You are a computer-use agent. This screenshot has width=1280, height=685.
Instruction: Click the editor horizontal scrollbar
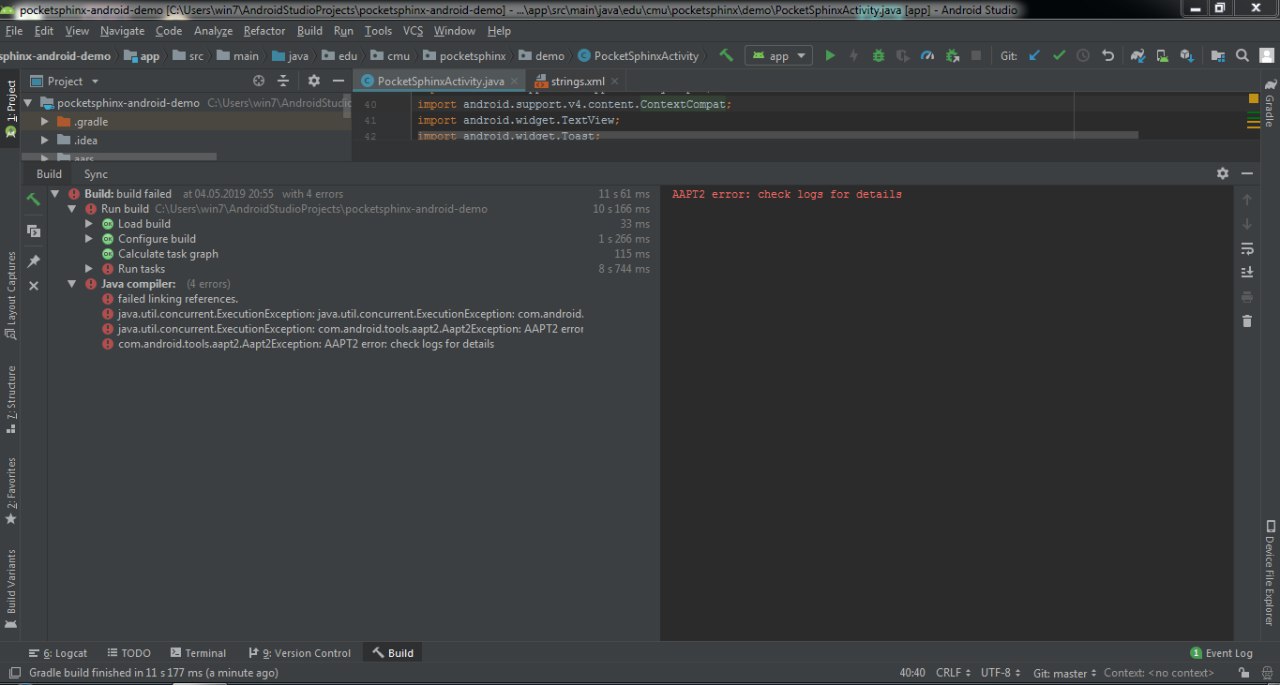(778, 134)
